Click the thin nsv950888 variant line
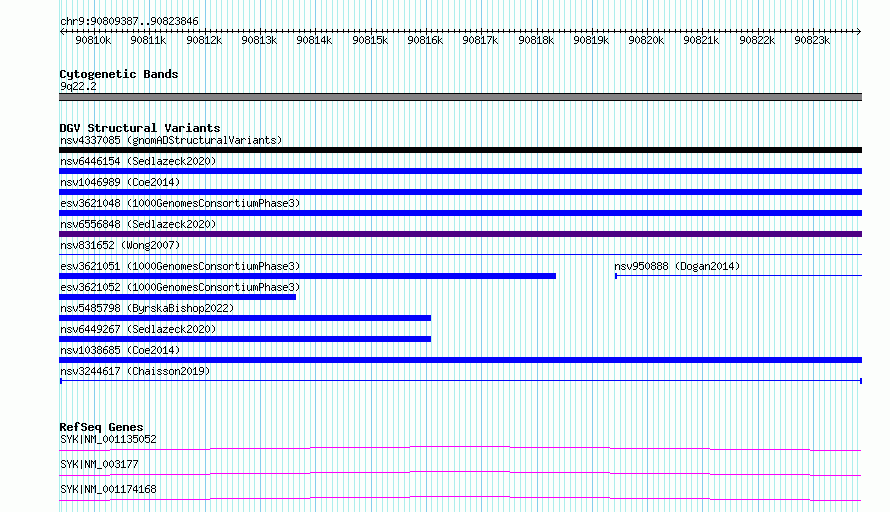 pyautogui.click(x=738, y=276)
